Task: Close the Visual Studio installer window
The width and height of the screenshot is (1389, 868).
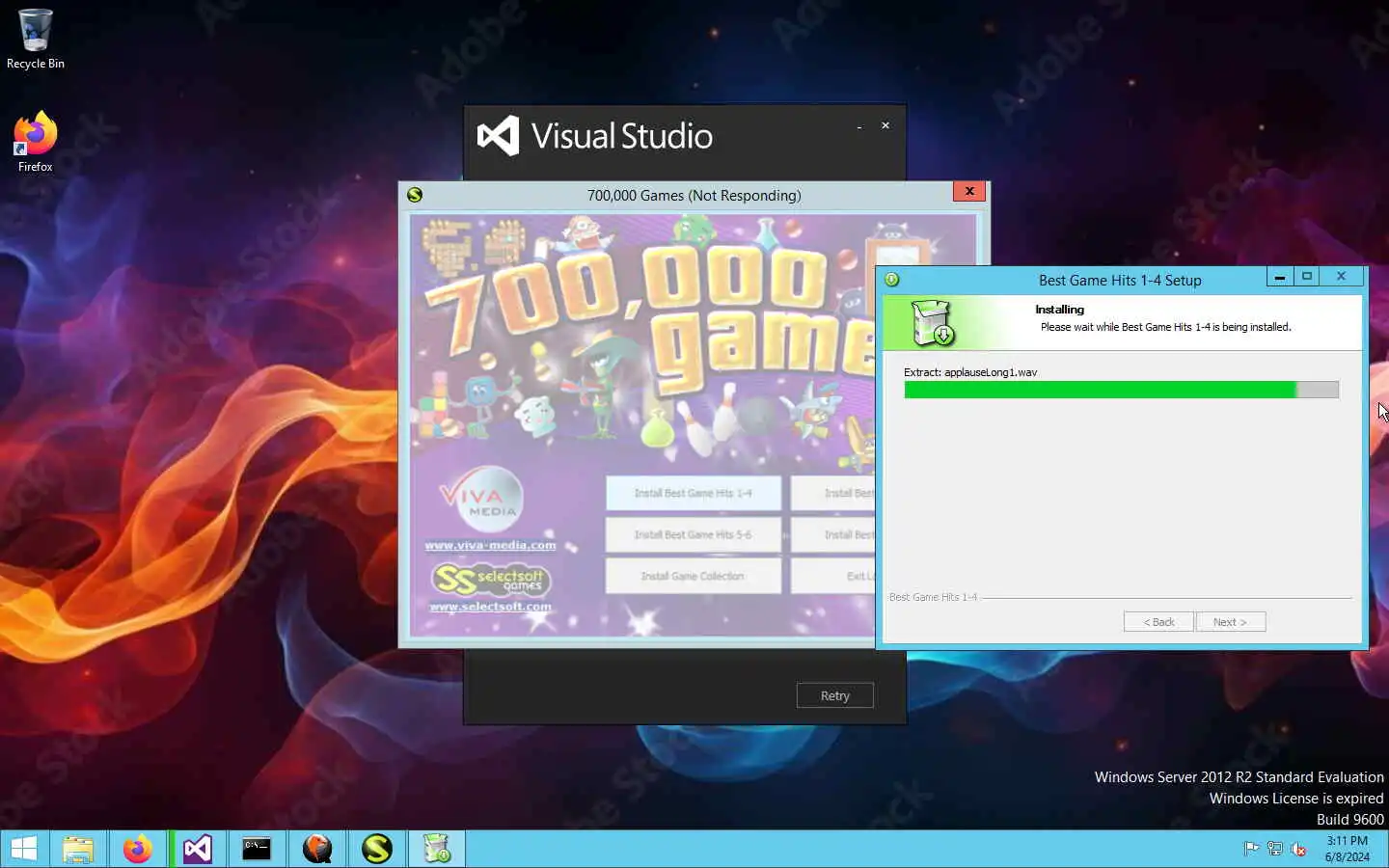Action: (x=885, y=125)
